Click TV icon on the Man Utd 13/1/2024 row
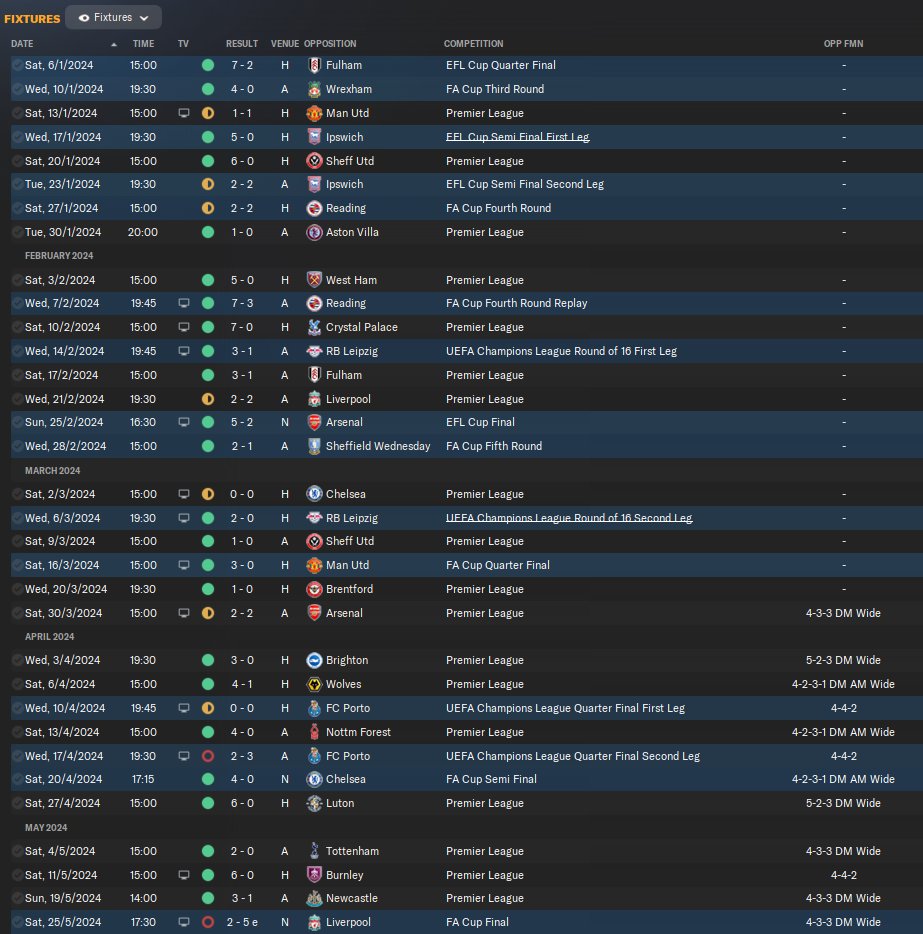Viewport: 923px width, 934px height. [x=184, y=113]
